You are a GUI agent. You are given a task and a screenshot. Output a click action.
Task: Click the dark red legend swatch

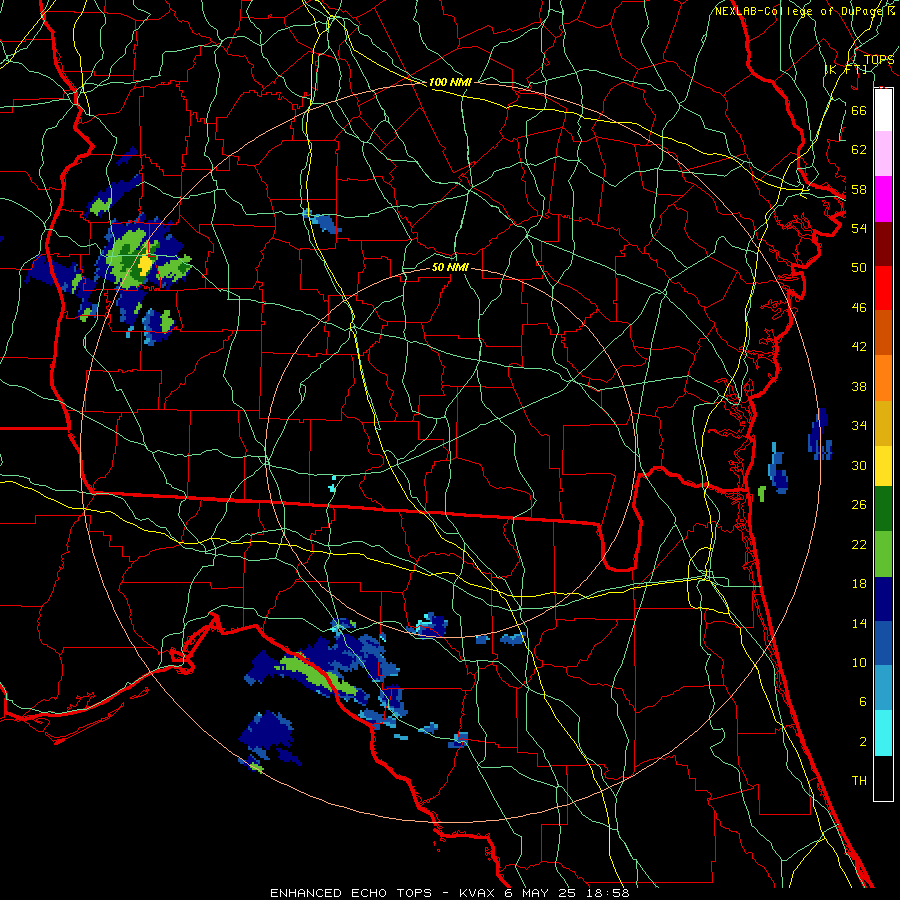(883, 244)
